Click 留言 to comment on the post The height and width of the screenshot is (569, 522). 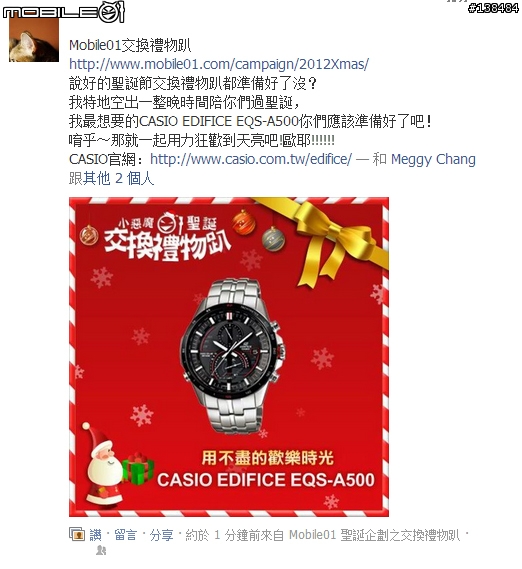pos(126,535)
